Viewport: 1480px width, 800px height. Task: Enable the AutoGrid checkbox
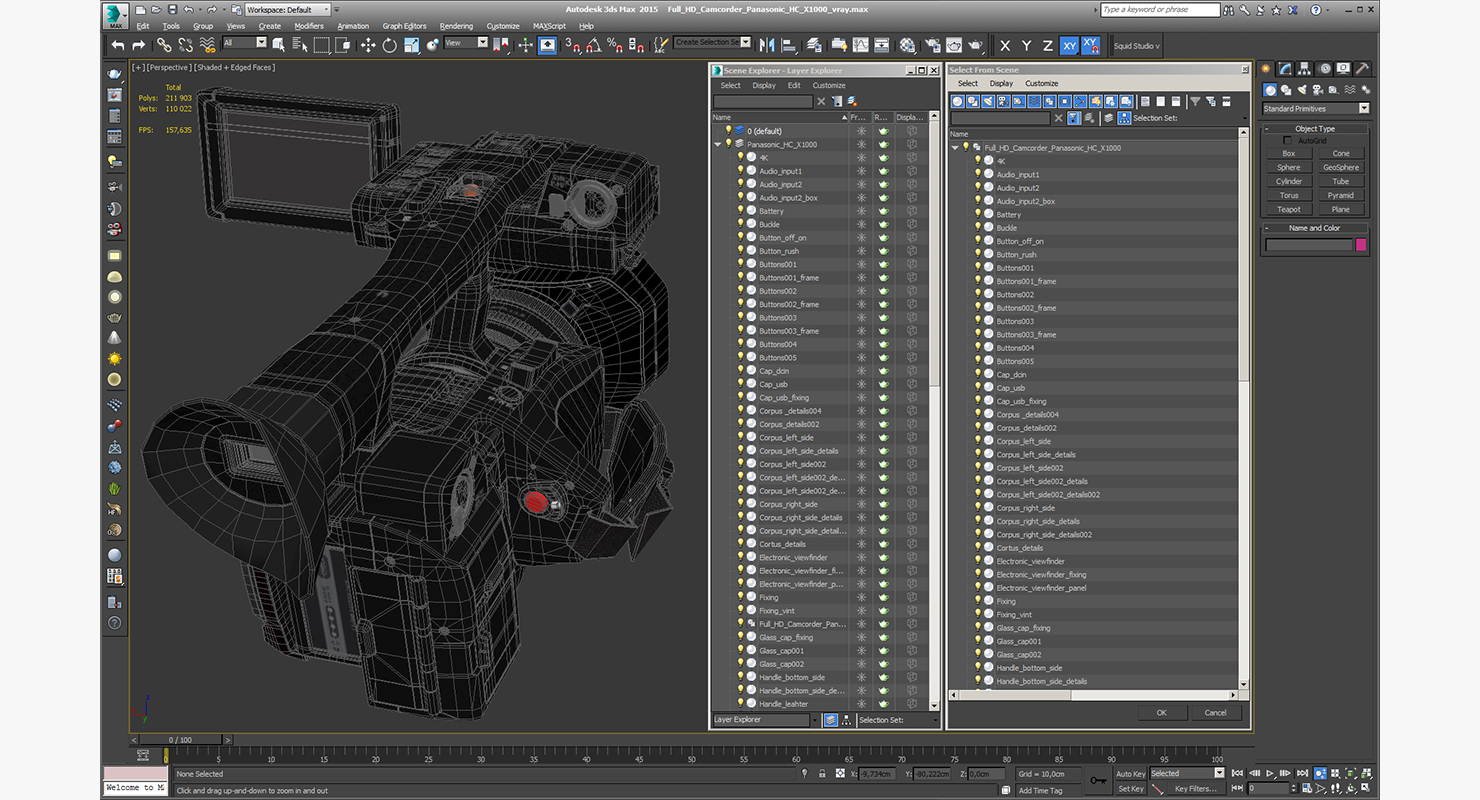1287,141
